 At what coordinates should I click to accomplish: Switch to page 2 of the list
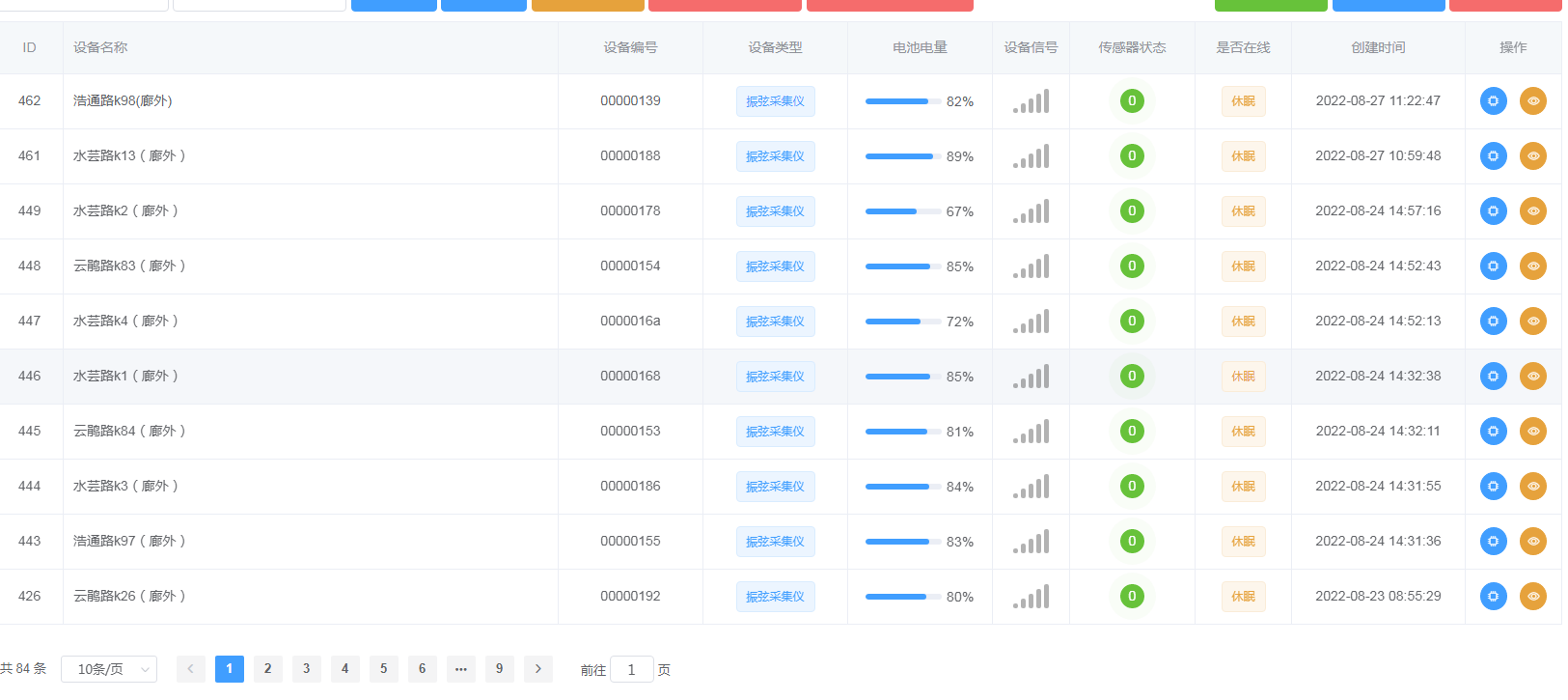click(x=267, y=669)
